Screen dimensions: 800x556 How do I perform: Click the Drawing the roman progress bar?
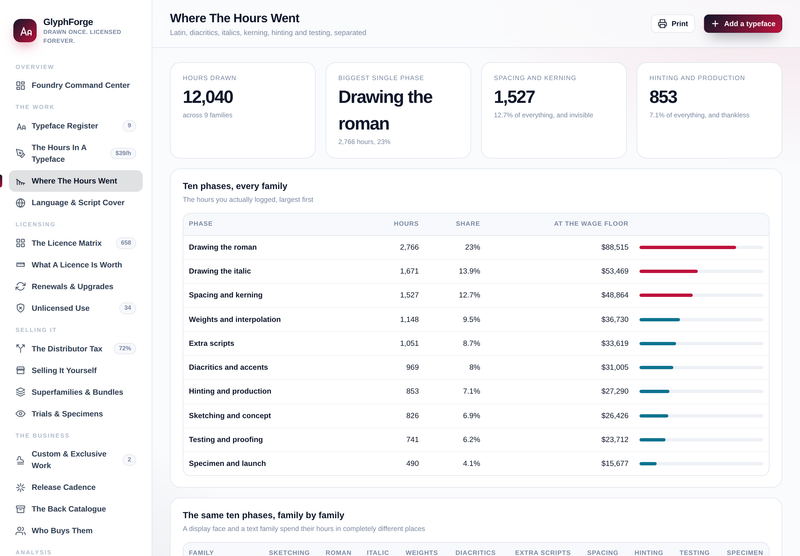tap(701, 247)
